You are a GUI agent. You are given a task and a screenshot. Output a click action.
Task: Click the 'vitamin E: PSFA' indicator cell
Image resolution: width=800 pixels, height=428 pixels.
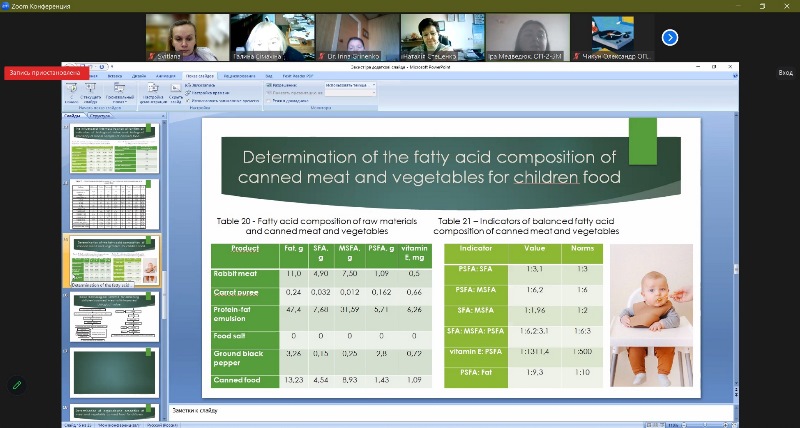pos(476,357)
